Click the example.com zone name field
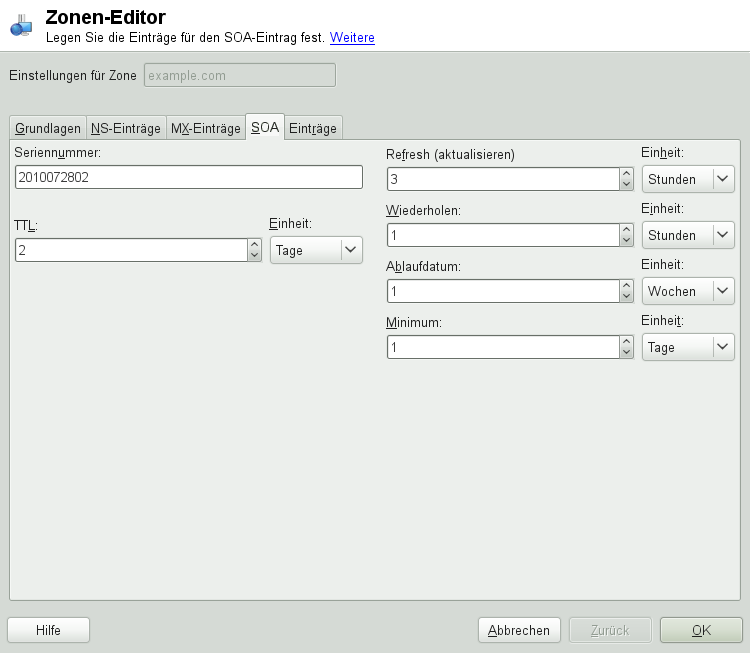The height and width of the screenshot is (653, 750). point(240,75)
